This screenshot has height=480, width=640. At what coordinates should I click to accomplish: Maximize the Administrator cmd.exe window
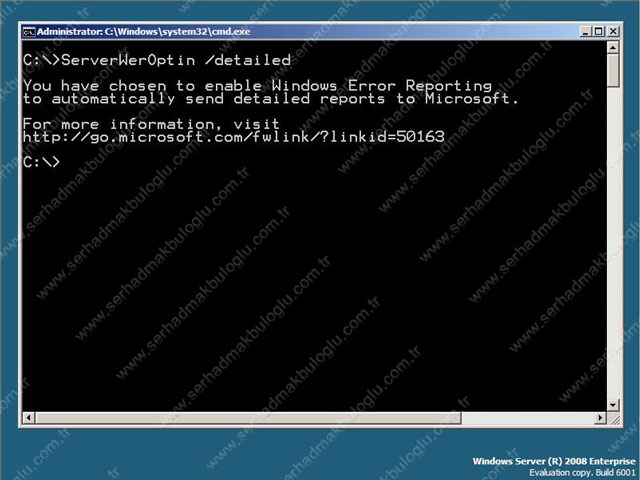[599, 31]
